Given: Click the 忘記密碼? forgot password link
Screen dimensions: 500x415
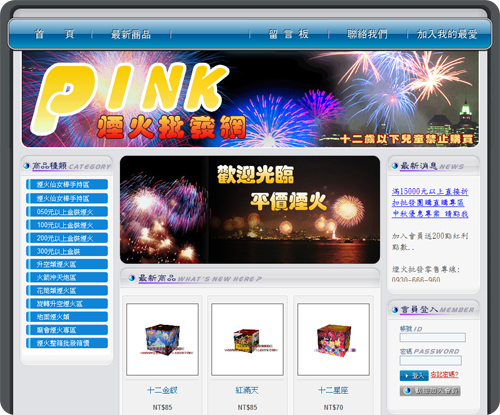Looking at the screenshot, I should pos(444,375).
